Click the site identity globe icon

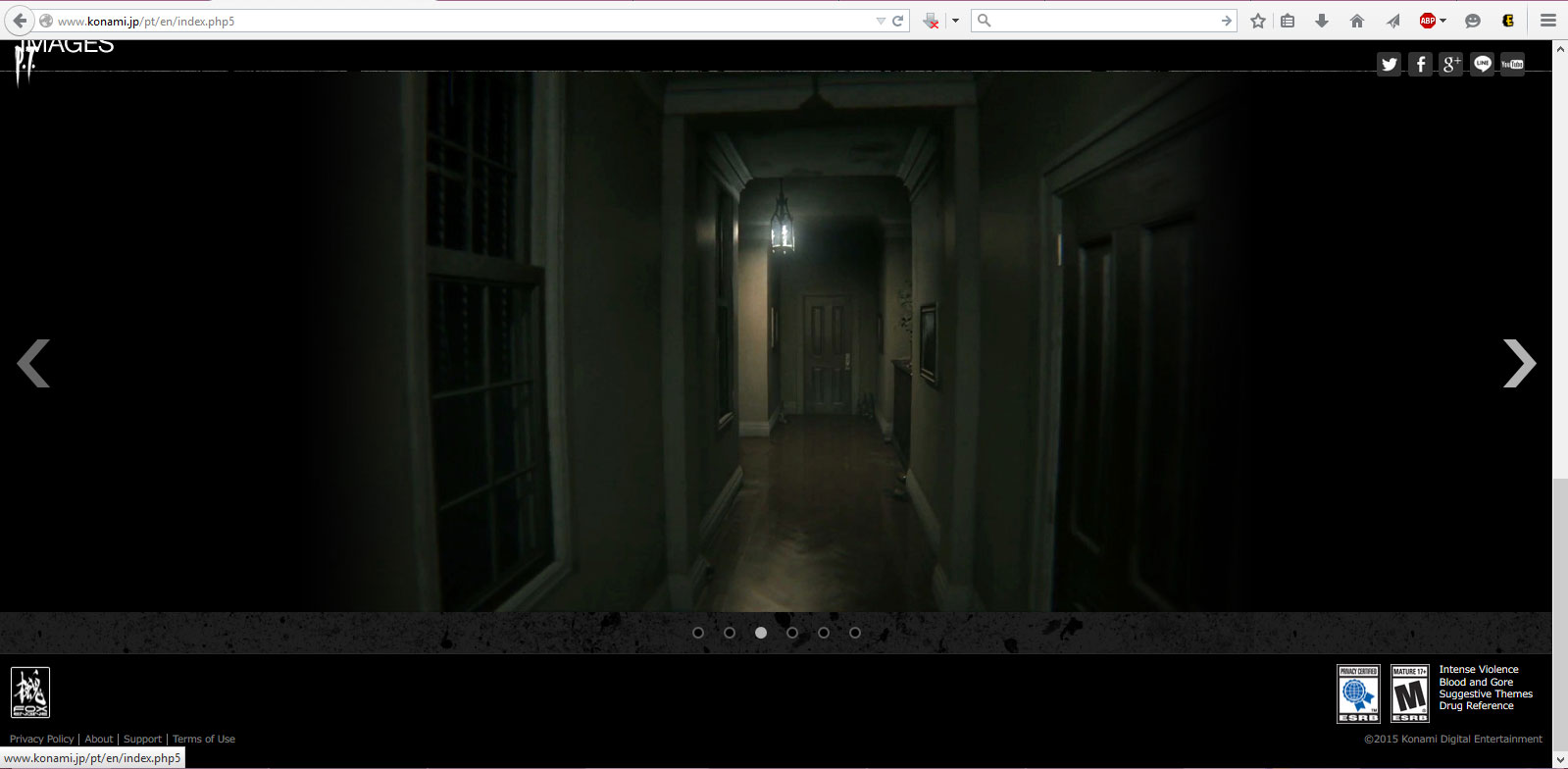click(x=45, y=21)
